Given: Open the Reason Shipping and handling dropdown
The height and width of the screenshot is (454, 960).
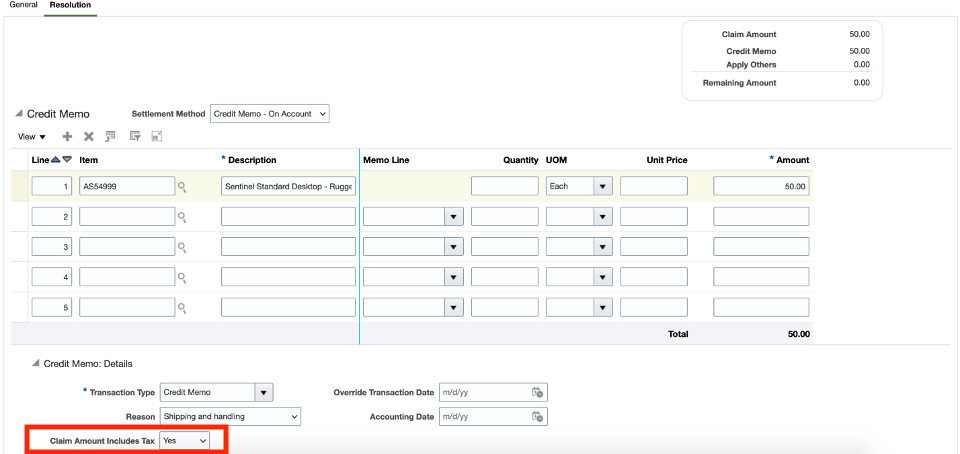Looking at the screenshot, I should [230, 417].
